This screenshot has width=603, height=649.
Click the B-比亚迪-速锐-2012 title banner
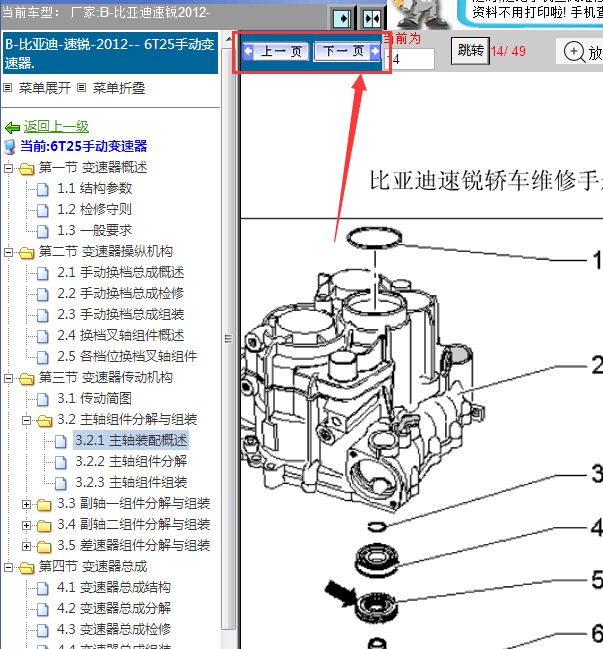(111, 53)
